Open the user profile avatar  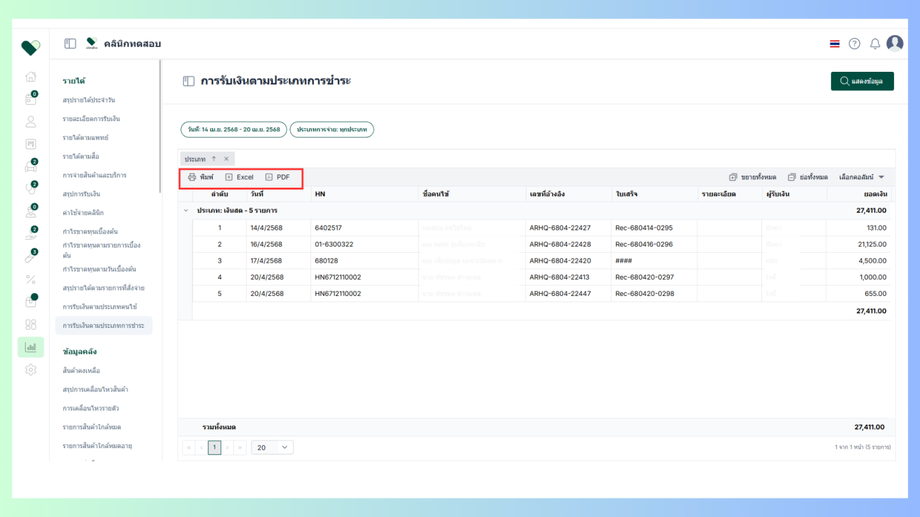[x=895, y=43]
